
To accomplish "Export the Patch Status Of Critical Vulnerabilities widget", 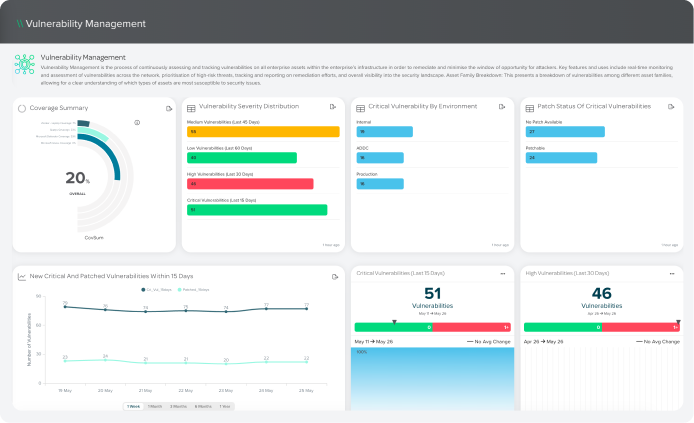I will (x=671, y=107).
